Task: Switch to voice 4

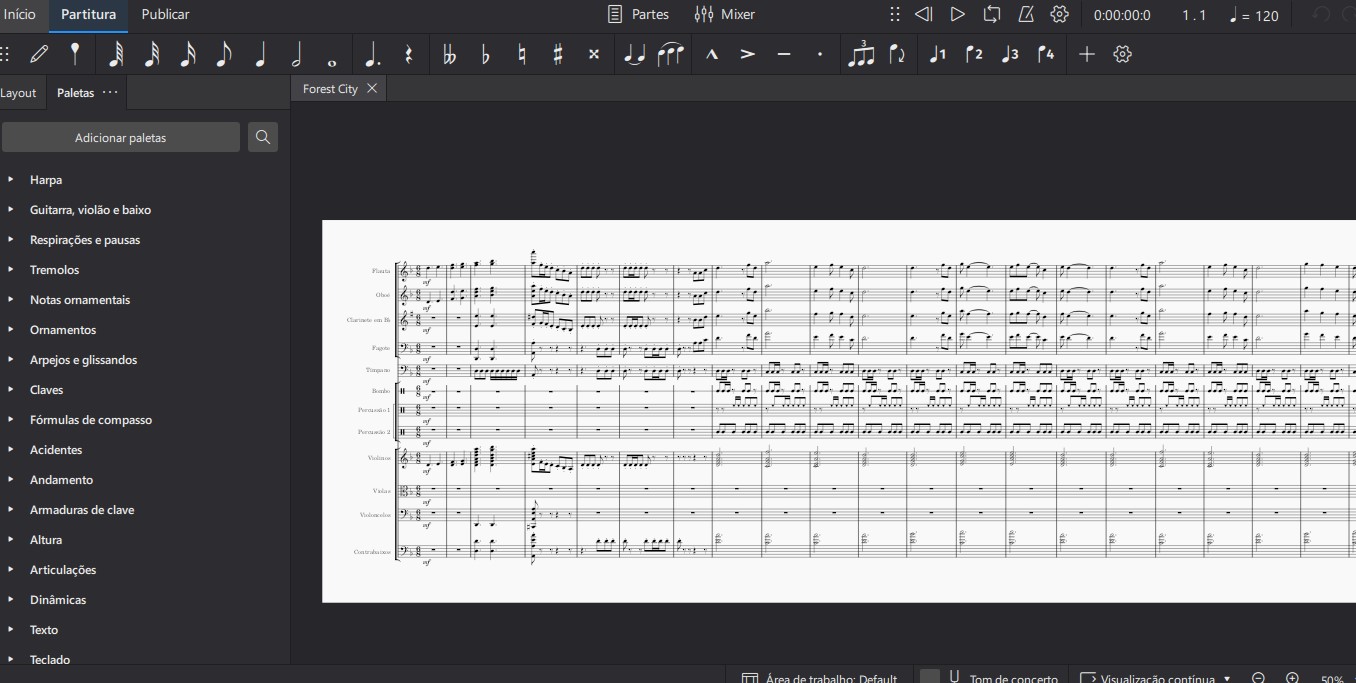Action: (1046, 55)
